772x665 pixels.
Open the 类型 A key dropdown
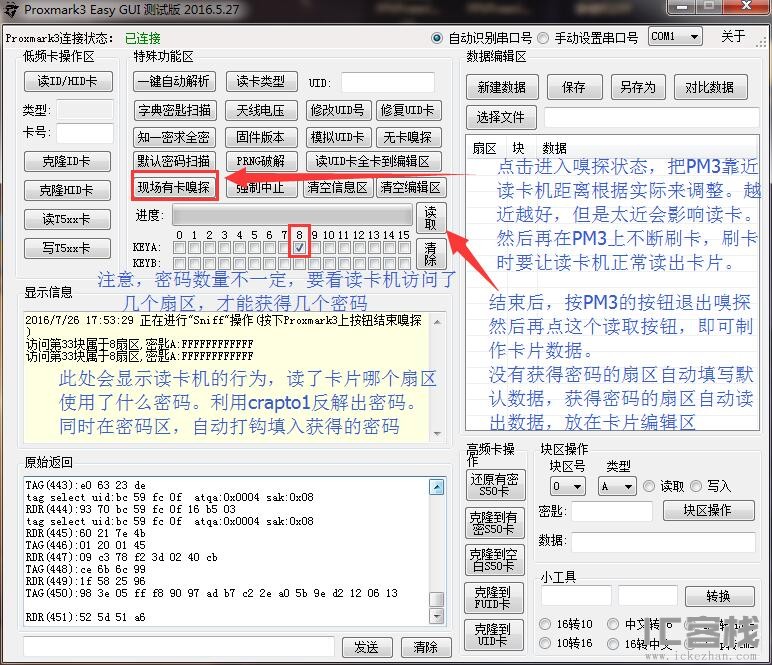pyautogui.click(x=617, y=486)
